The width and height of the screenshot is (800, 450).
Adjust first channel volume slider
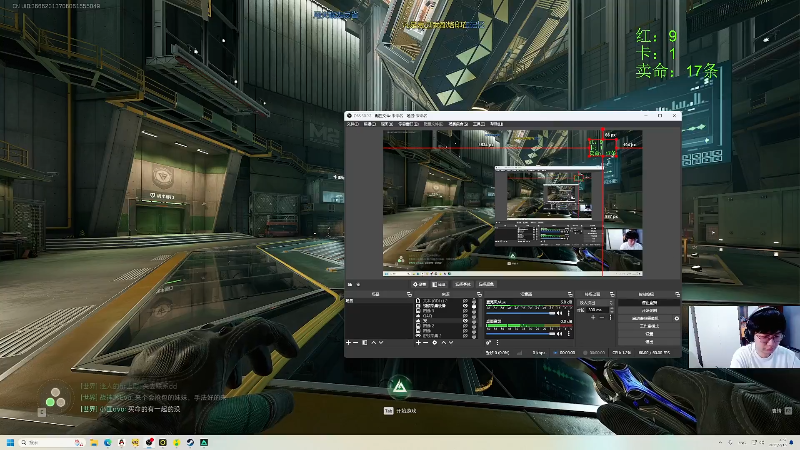[521, 313]
